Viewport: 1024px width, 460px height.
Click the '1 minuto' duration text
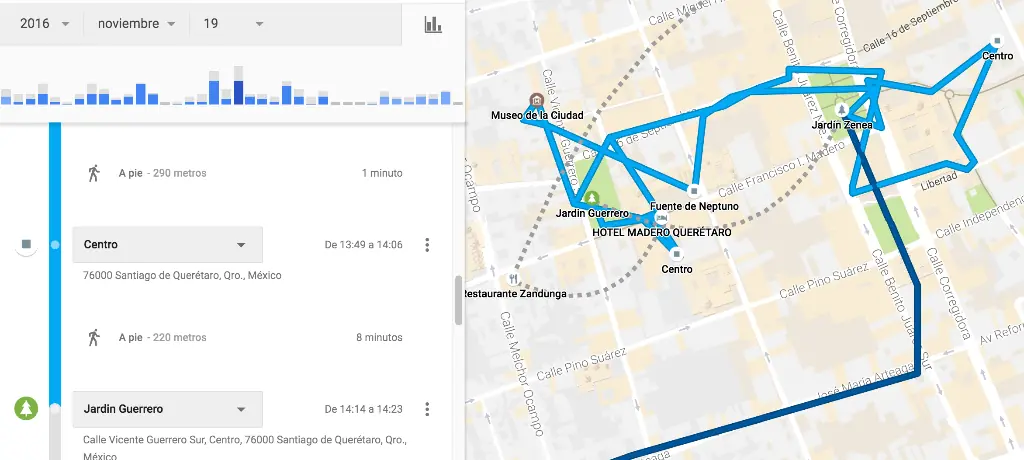pos(382,173)
